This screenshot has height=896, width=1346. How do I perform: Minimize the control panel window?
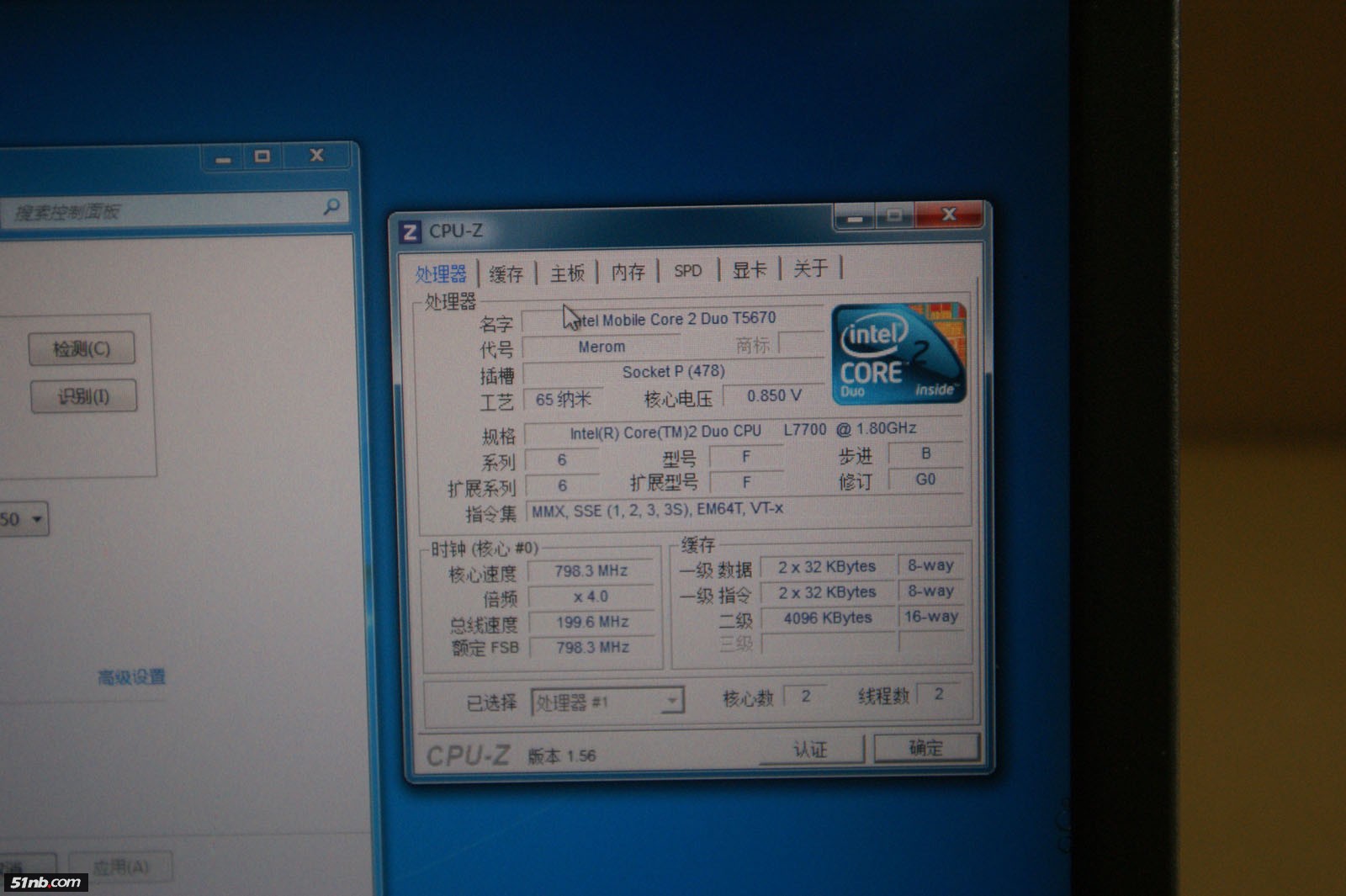pyautogui.click(x=223, y=157)
